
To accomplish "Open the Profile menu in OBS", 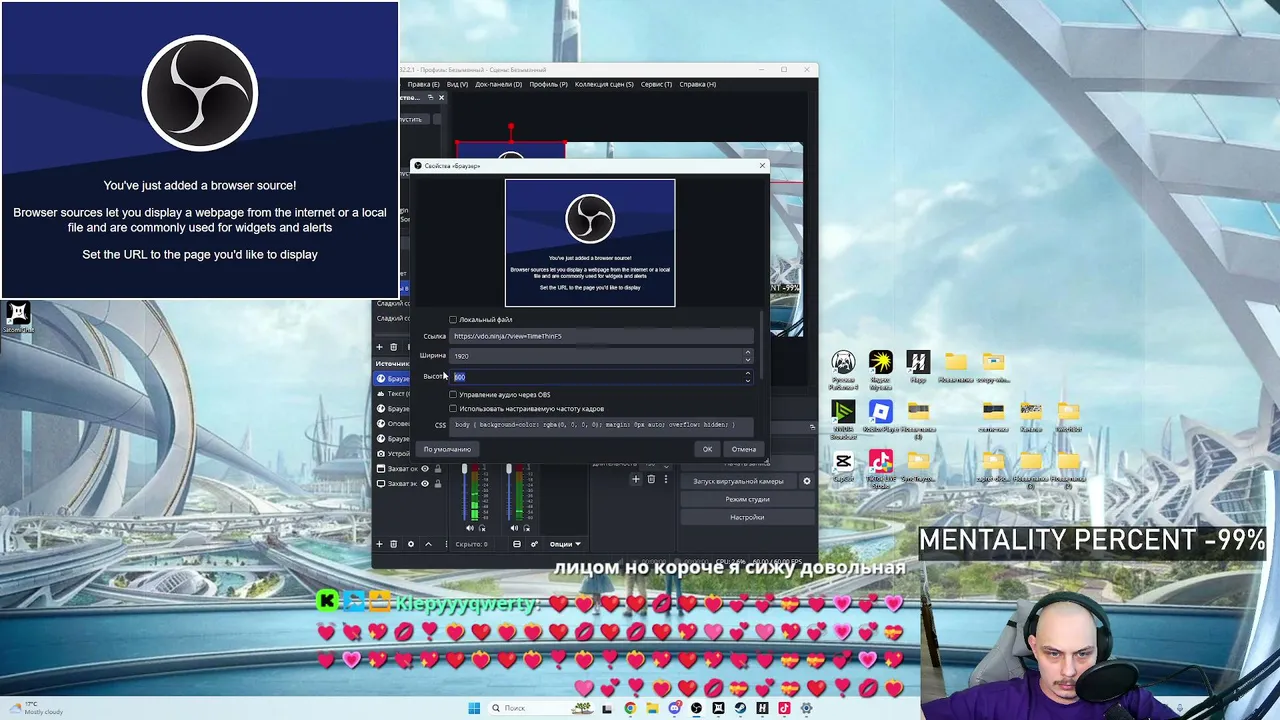I will tap(549, 84).
